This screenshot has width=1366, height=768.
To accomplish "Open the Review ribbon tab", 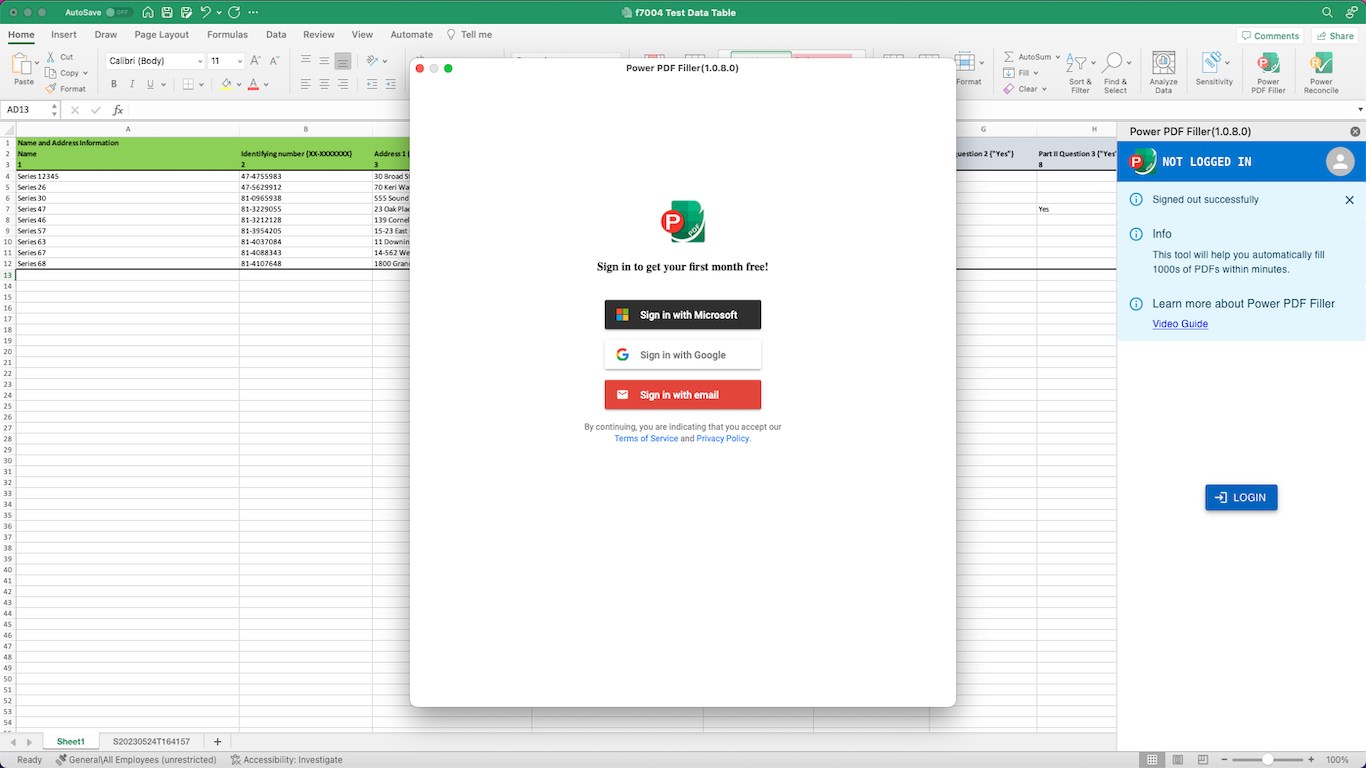I will coord(319,34).
